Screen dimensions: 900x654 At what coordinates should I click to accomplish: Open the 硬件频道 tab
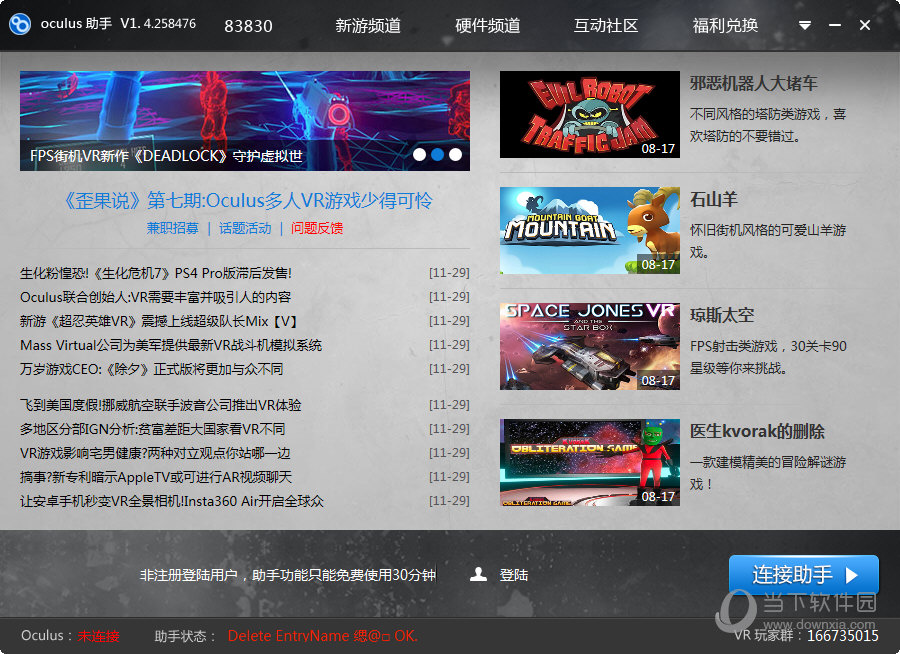tap(487, 25)
